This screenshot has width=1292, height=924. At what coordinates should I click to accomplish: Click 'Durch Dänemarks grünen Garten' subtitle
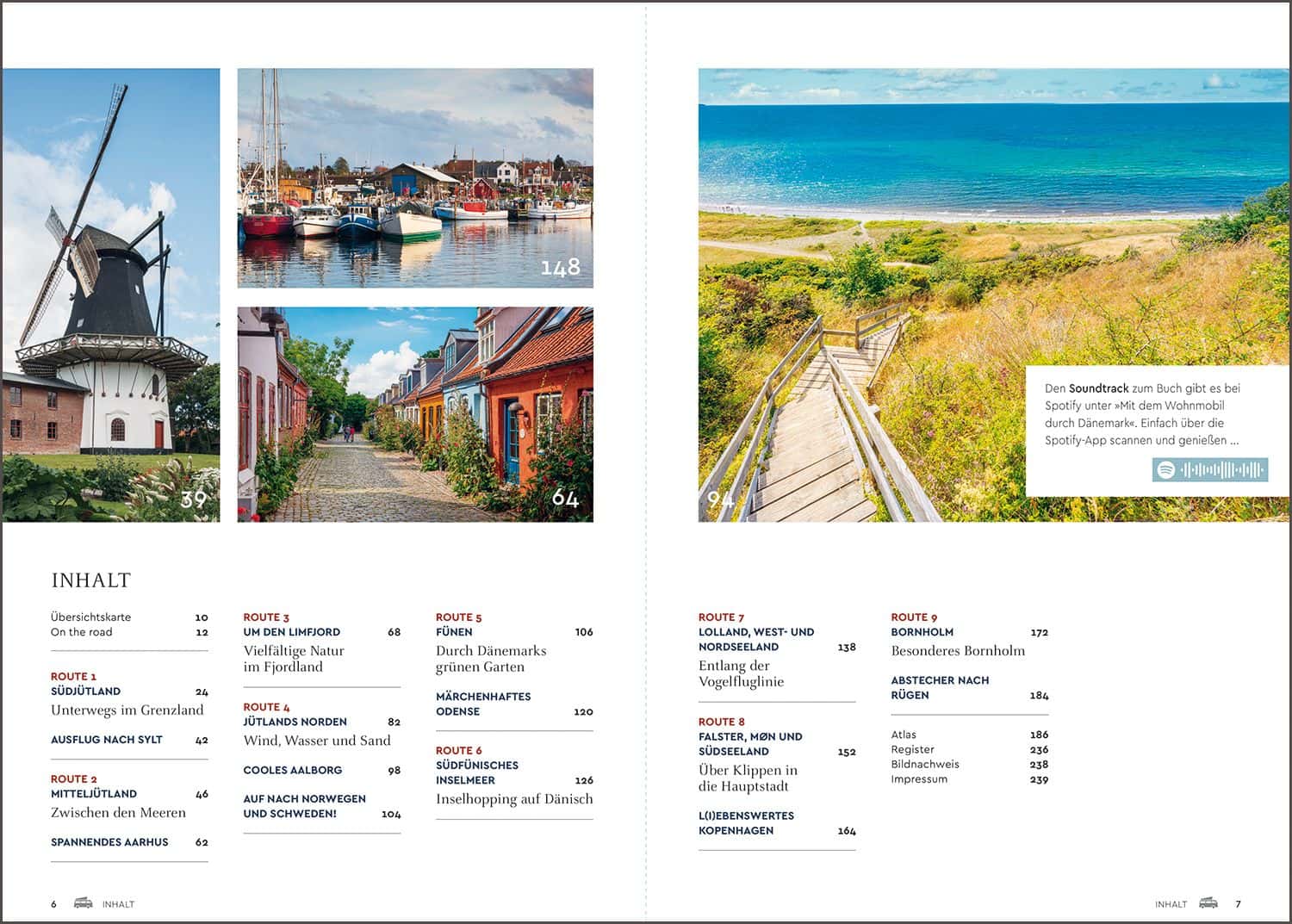point(491,659)
